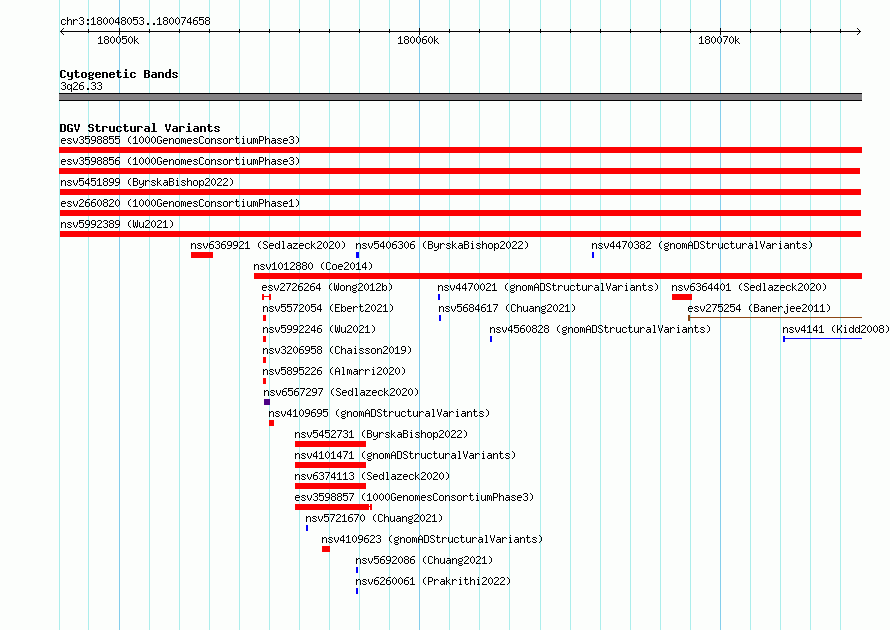This screenshot has height=630, width=890.
Task: Click blue marker under nsv4470382
Action: pyautogui.click(x=593, y=255)
